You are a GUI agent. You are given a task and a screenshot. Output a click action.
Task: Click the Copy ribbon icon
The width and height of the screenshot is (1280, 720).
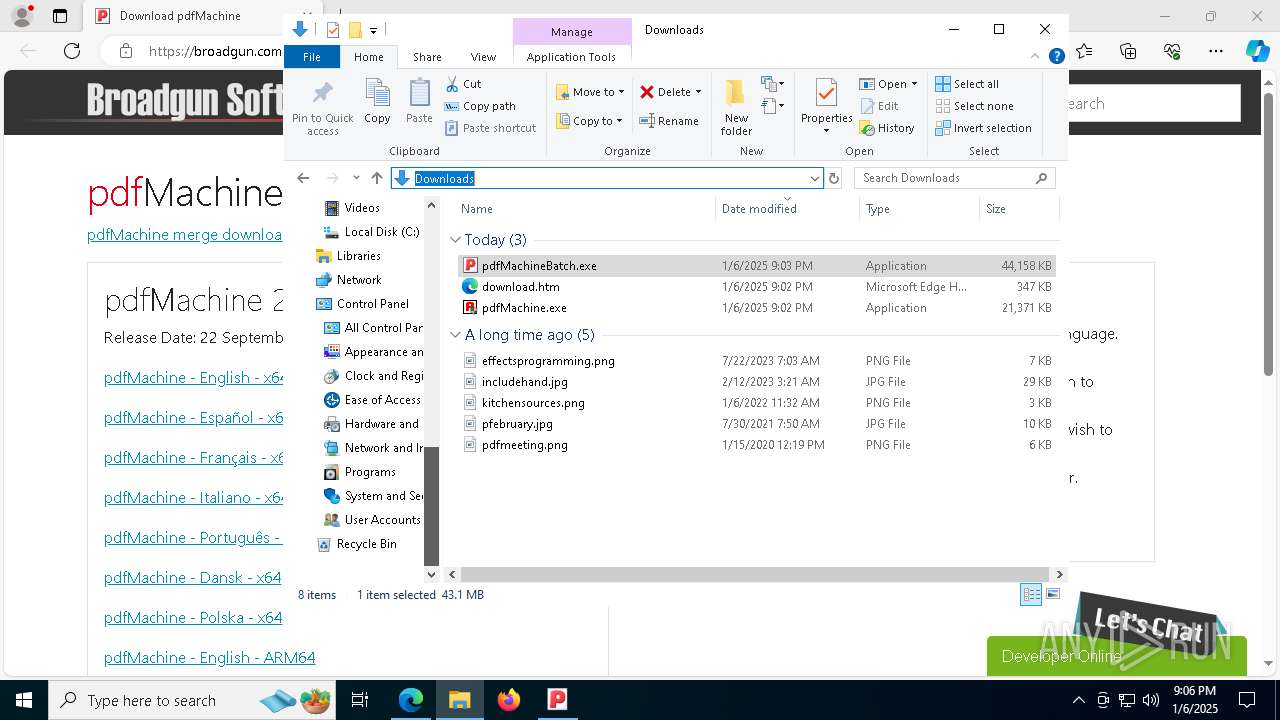377,93
